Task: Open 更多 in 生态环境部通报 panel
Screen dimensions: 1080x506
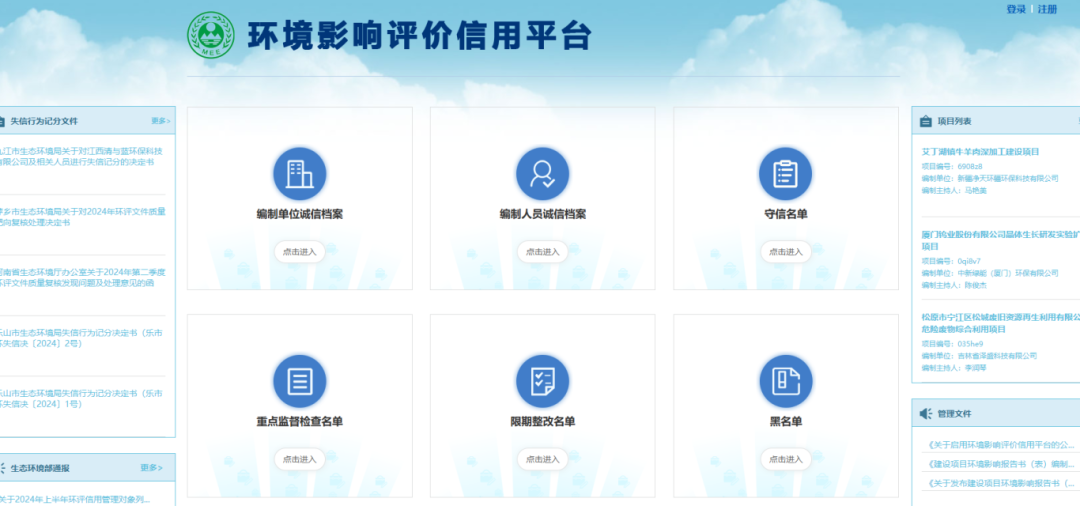Action: coord(152,468)
